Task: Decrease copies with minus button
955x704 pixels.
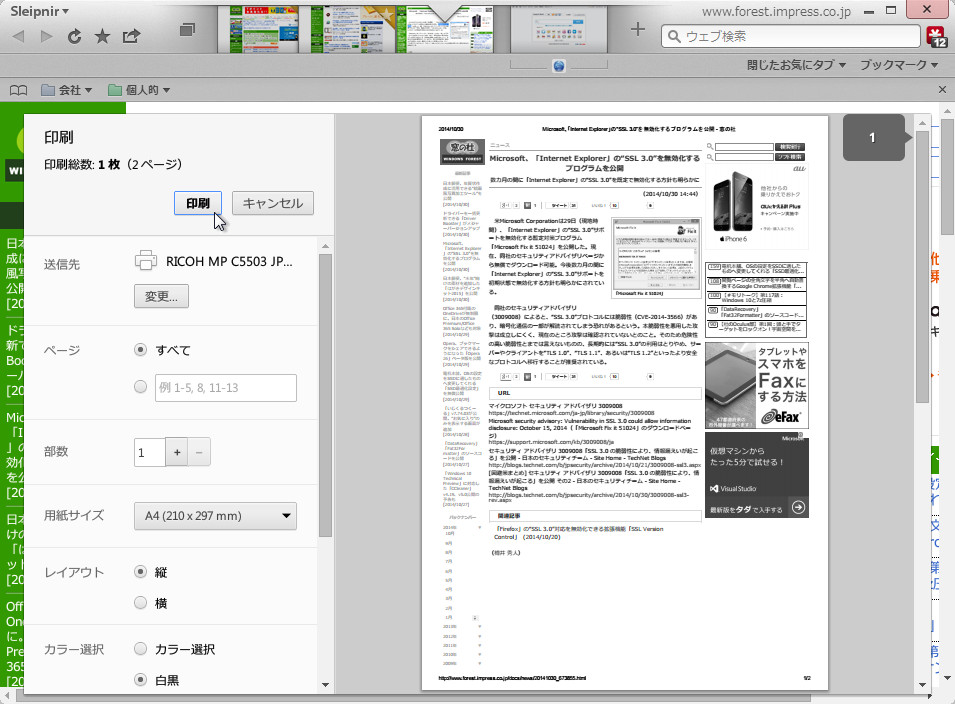Action: point(199,452)
